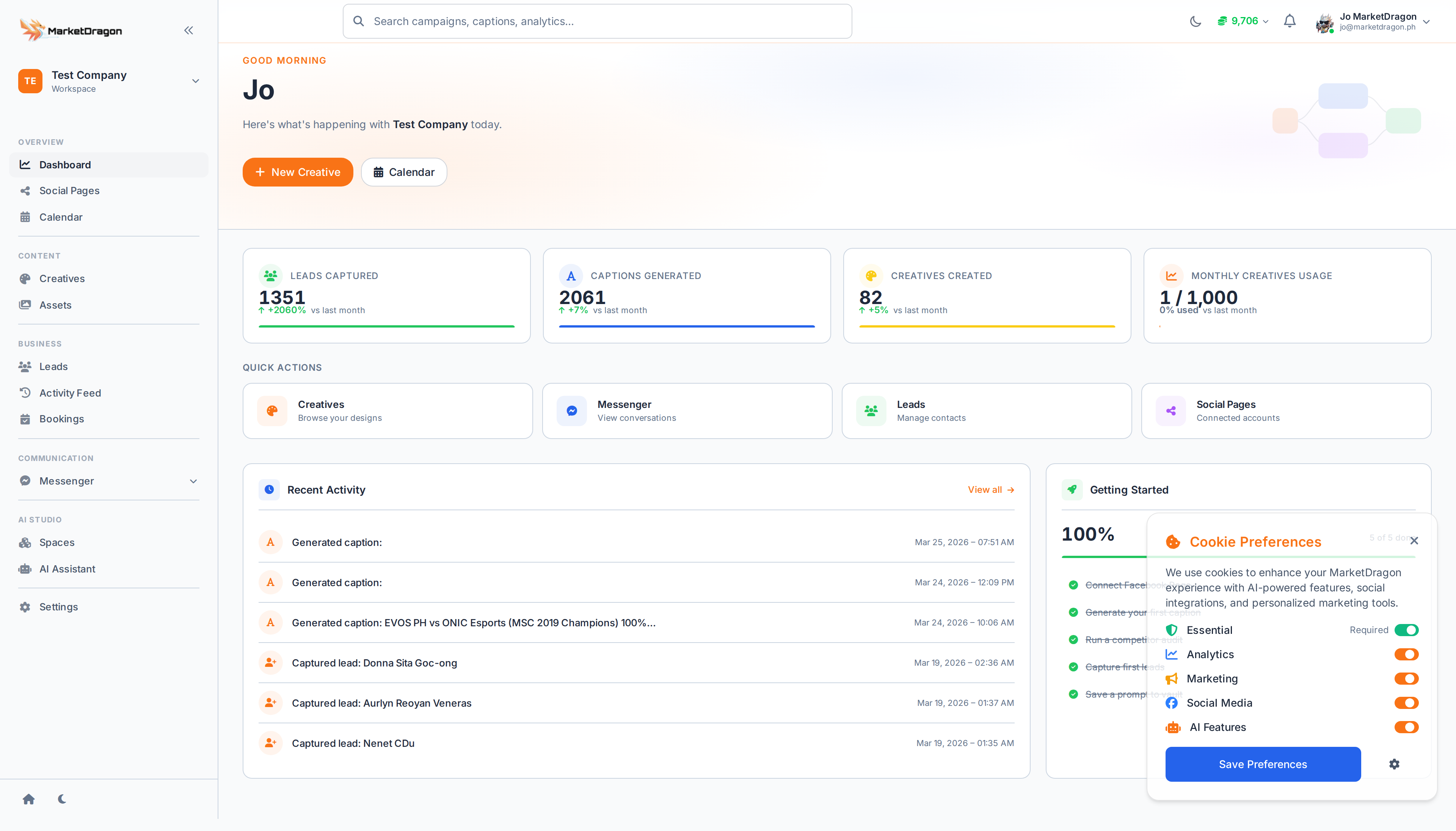The image size is (1456, 831).
Task: Click the lead icon beside Donna Sita Goc-ong
Action: point(271,663)
